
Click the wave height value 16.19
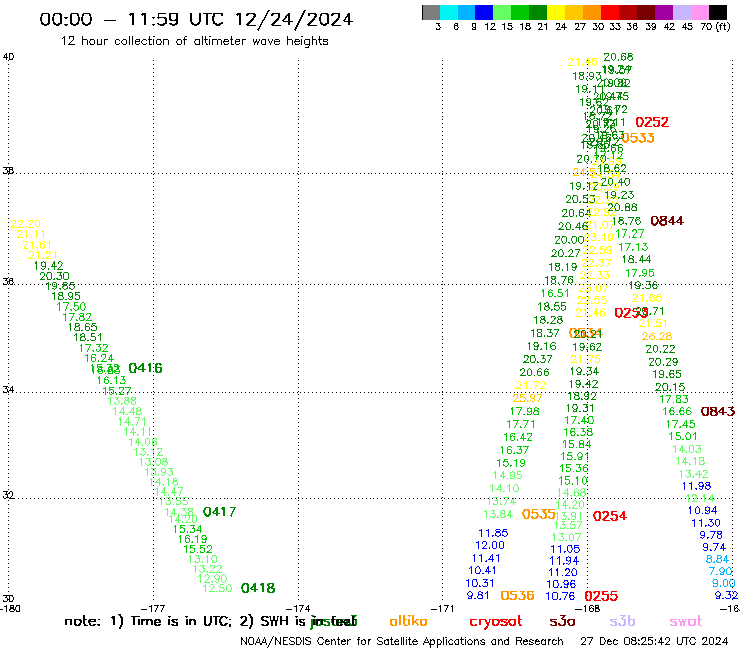click(193, 539)
